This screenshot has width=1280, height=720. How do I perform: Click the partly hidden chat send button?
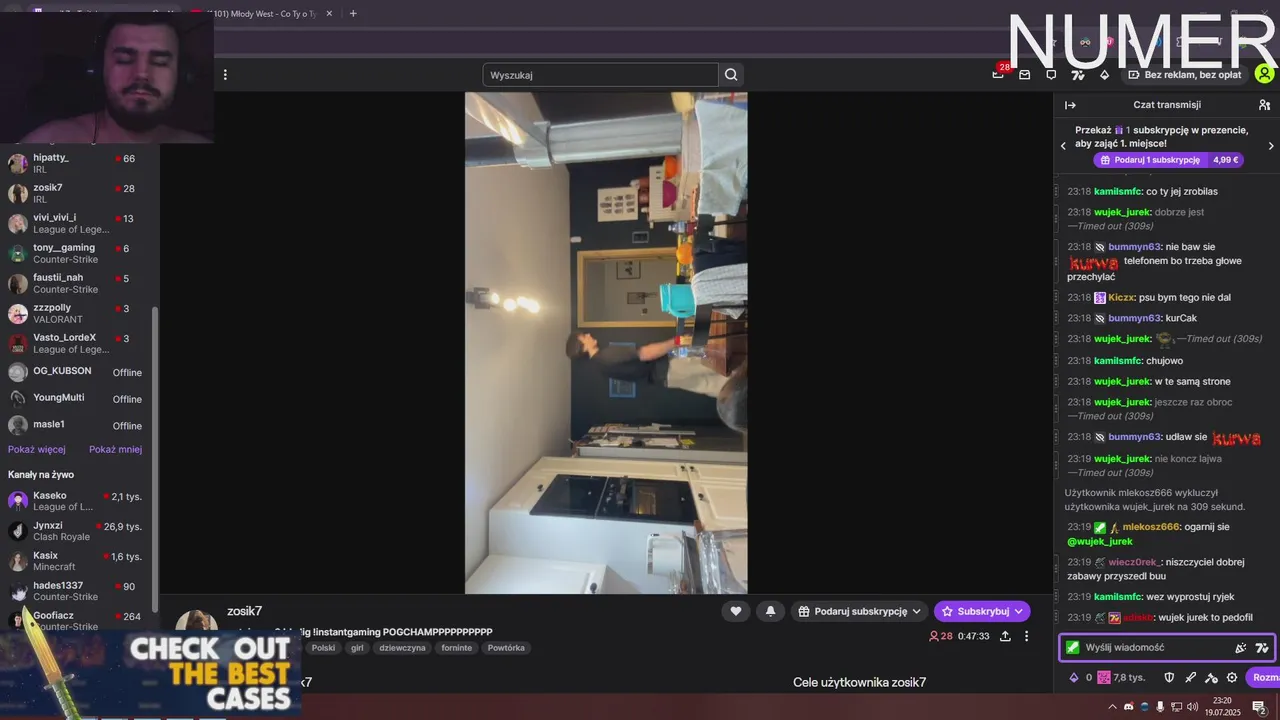1263,677
